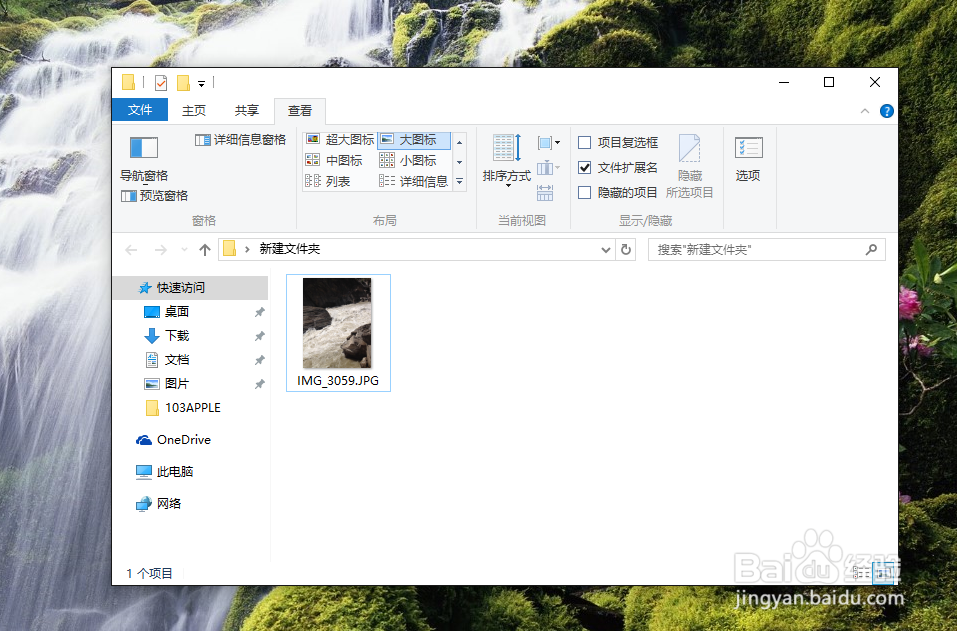The image size is (957, 631).
Task: Open the 文件 menu
Action: click(x=139, y=110)
